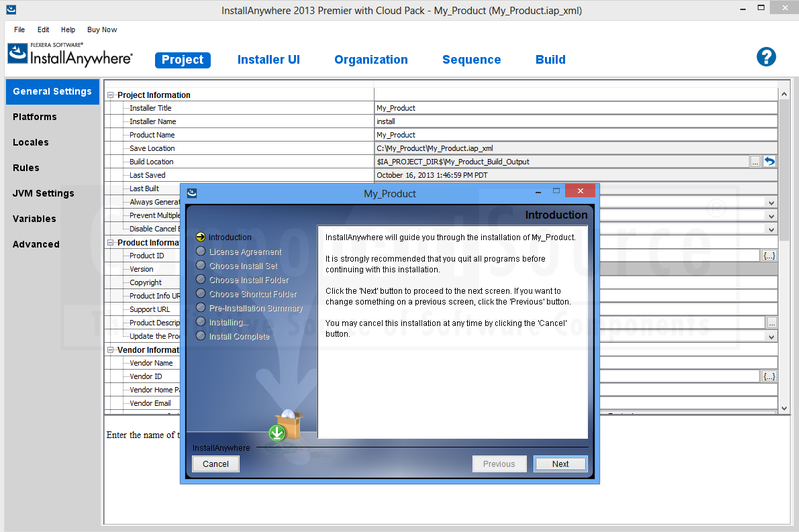
Task: Collapse the Product Information section
Action: 111,243
